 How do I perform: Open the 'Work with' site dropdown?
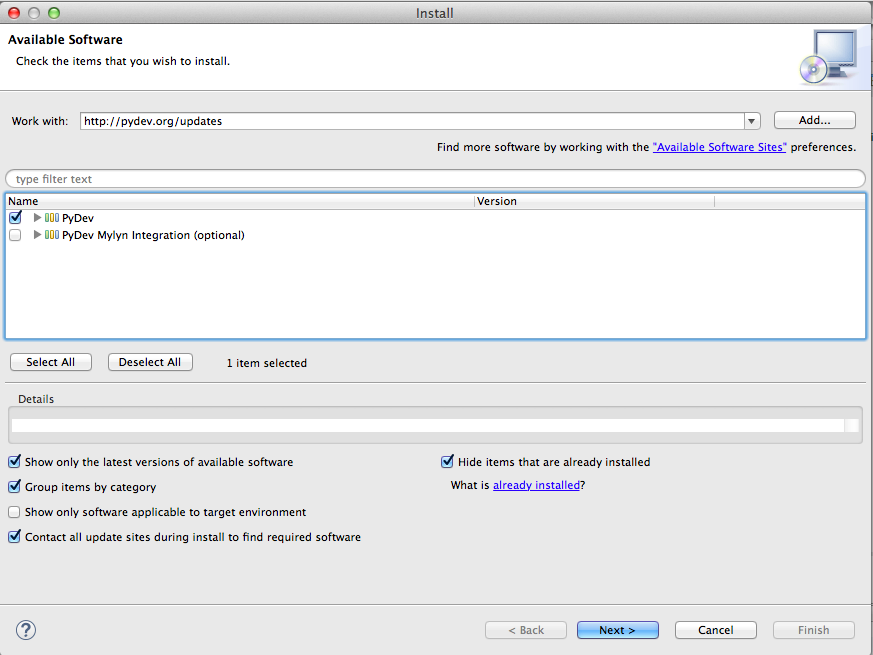751,120
